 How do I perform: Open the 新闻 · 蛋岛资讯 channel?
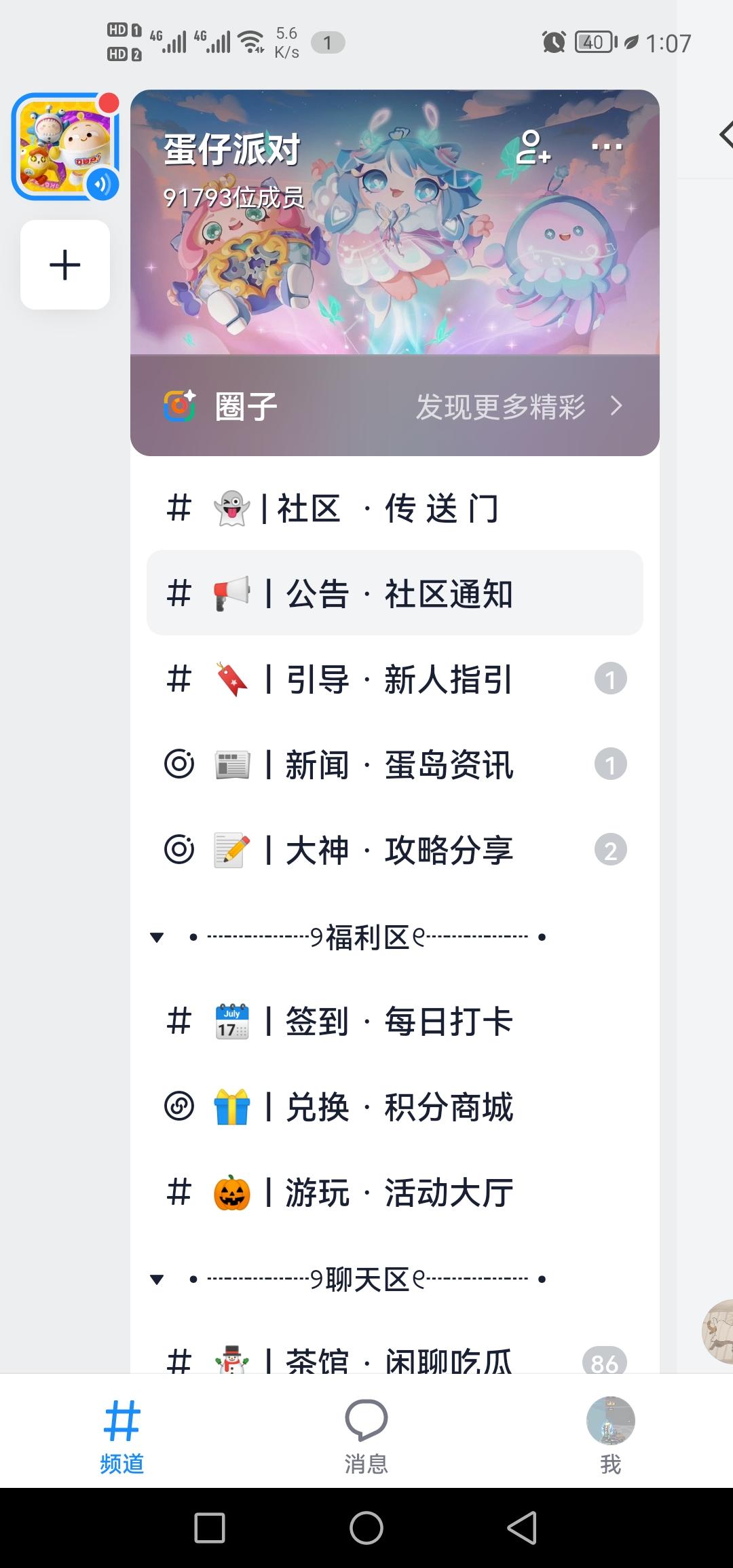tap(395, 764)
